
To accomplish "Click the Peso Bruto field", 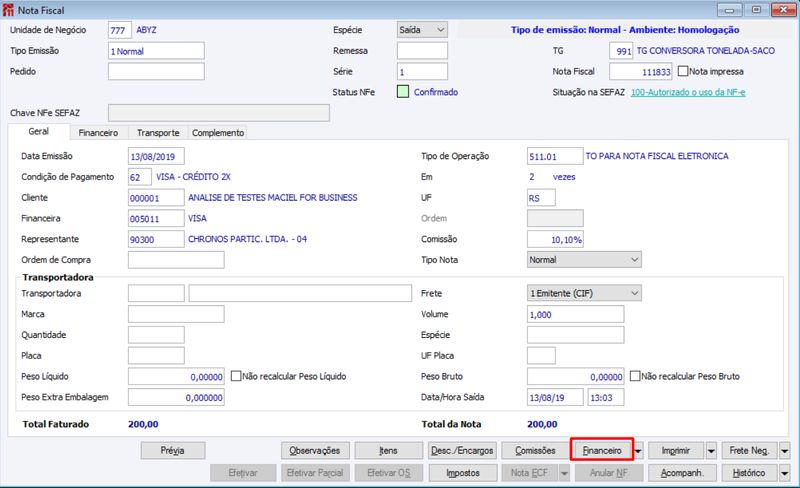I will [x=576, y=376].
